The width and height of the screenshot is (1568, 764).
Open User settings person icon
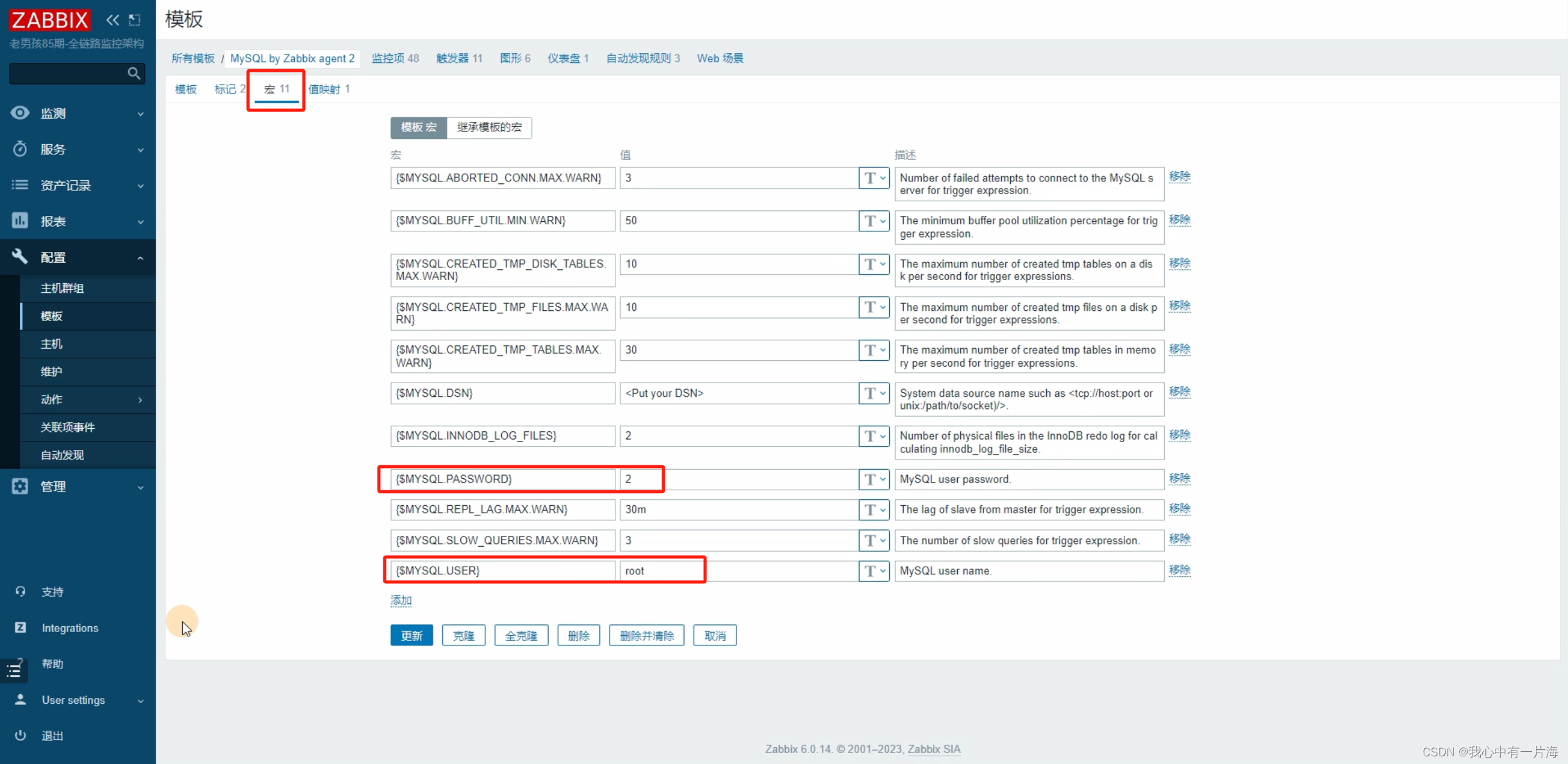click(21, 699)
